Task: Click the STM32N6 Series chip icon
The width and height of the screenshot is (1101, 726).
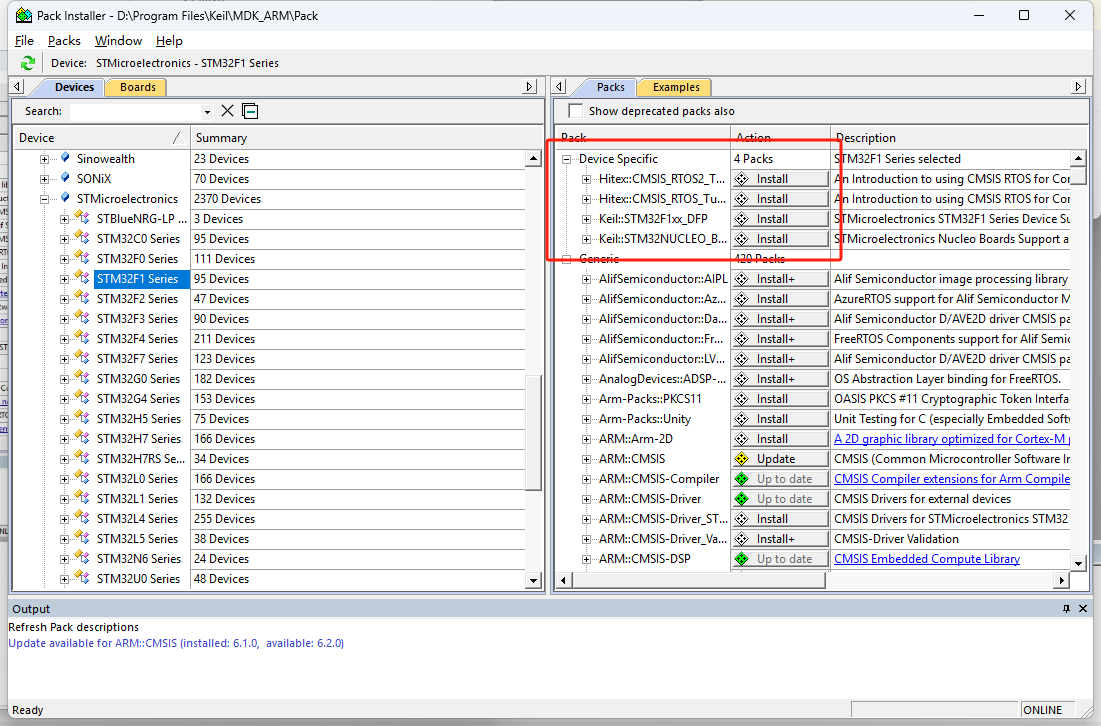Action: click(82, 558)
